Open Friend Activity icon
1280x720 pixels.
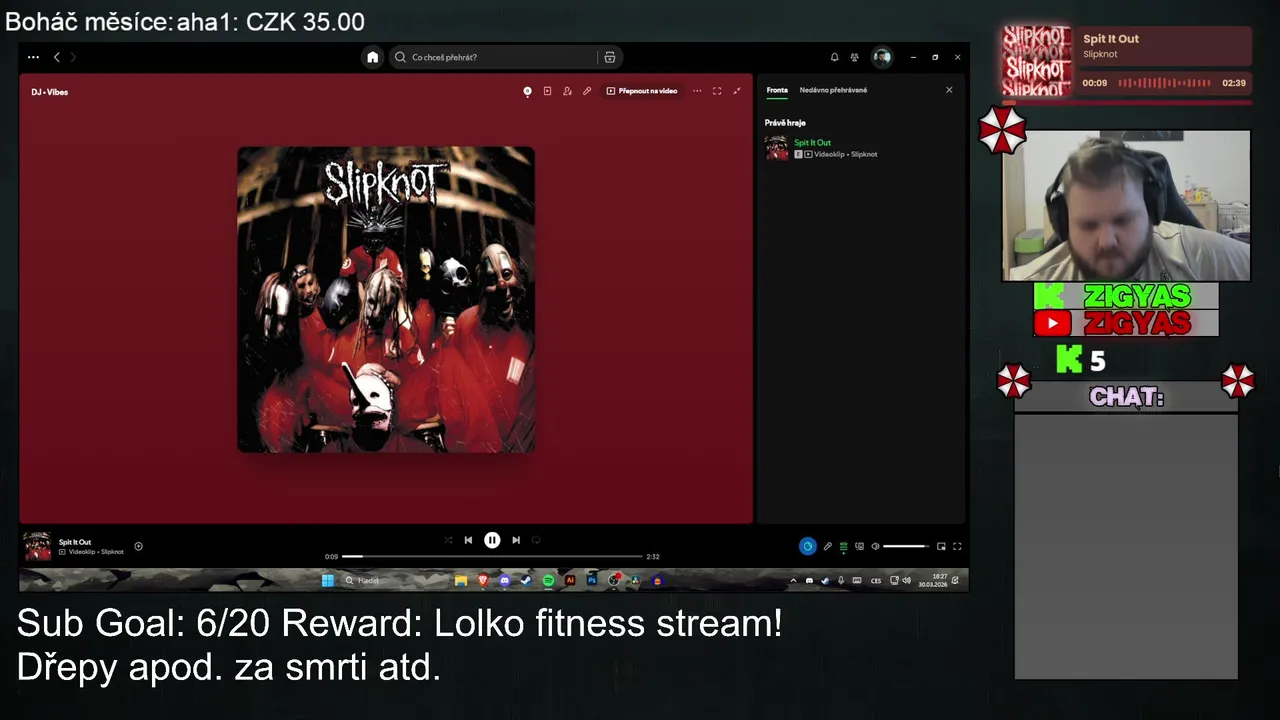coord(854,57)
